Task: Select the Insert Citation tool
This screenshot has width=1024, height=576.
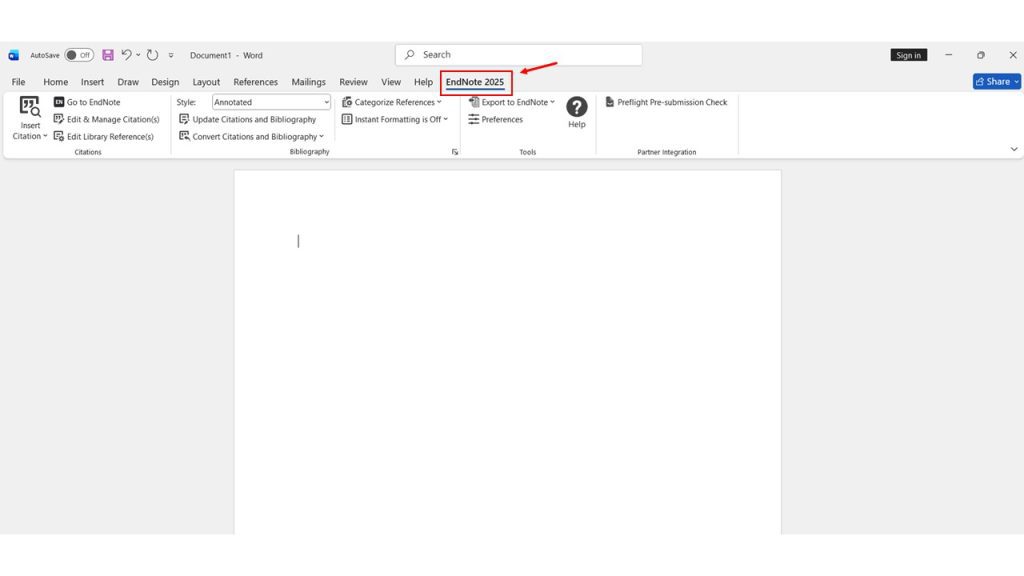Action: click(29, 117)
